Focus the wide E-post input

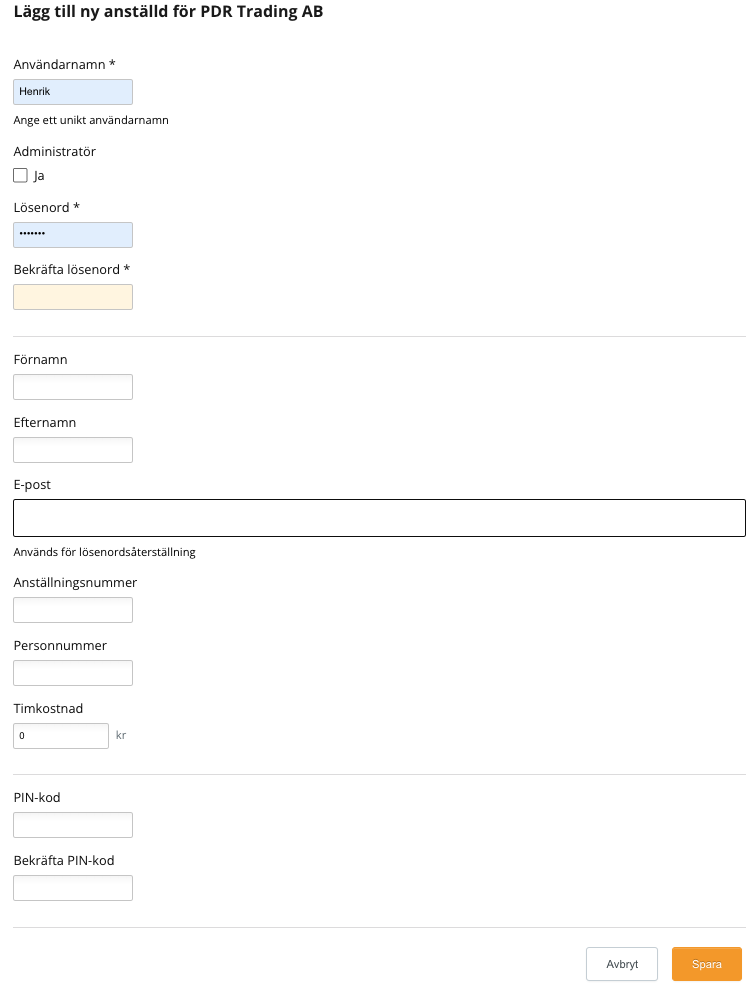click(x=379, y=518)
